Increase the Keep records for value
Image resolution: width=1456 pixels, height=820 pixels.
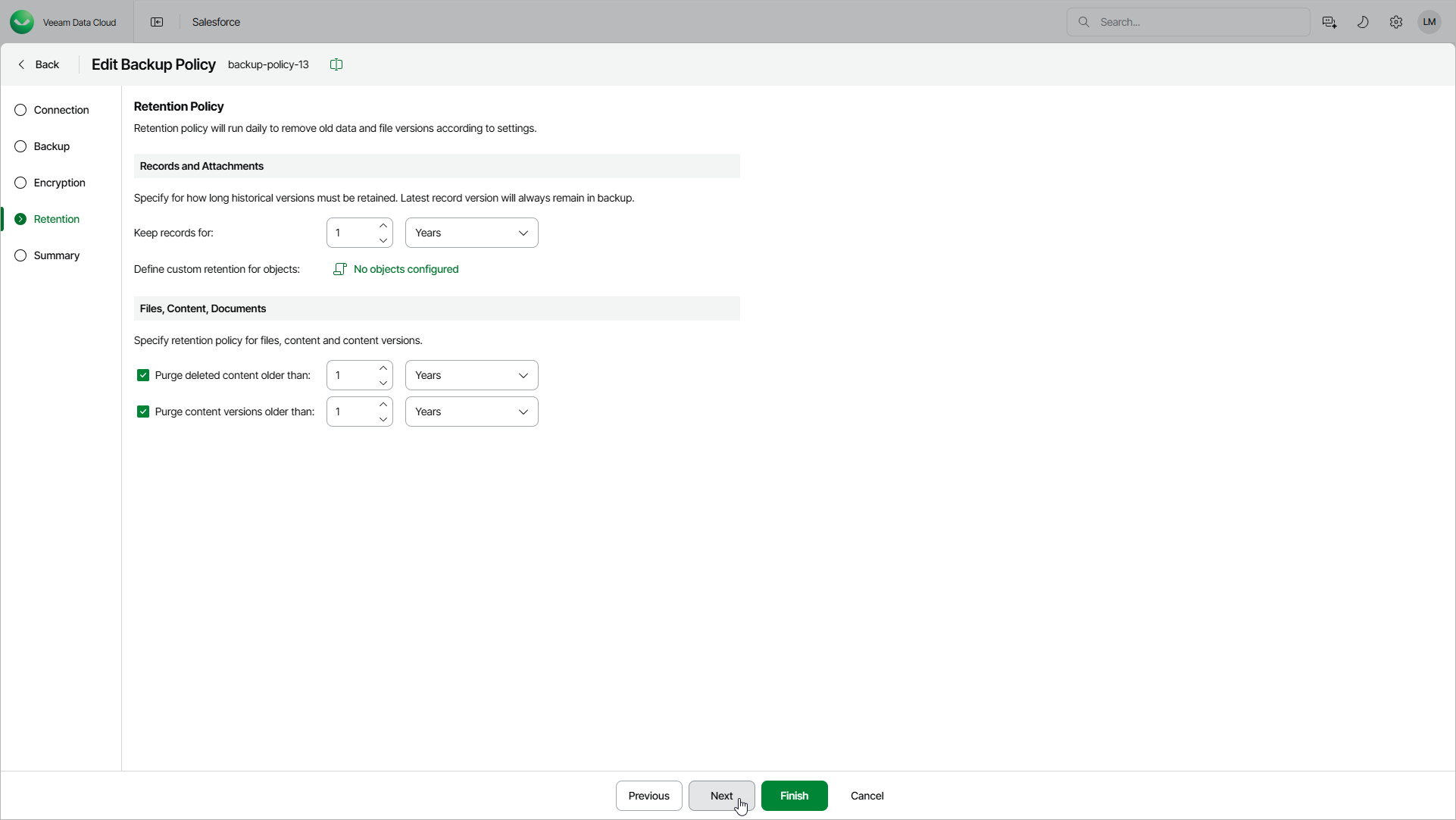tap(383, 226)
